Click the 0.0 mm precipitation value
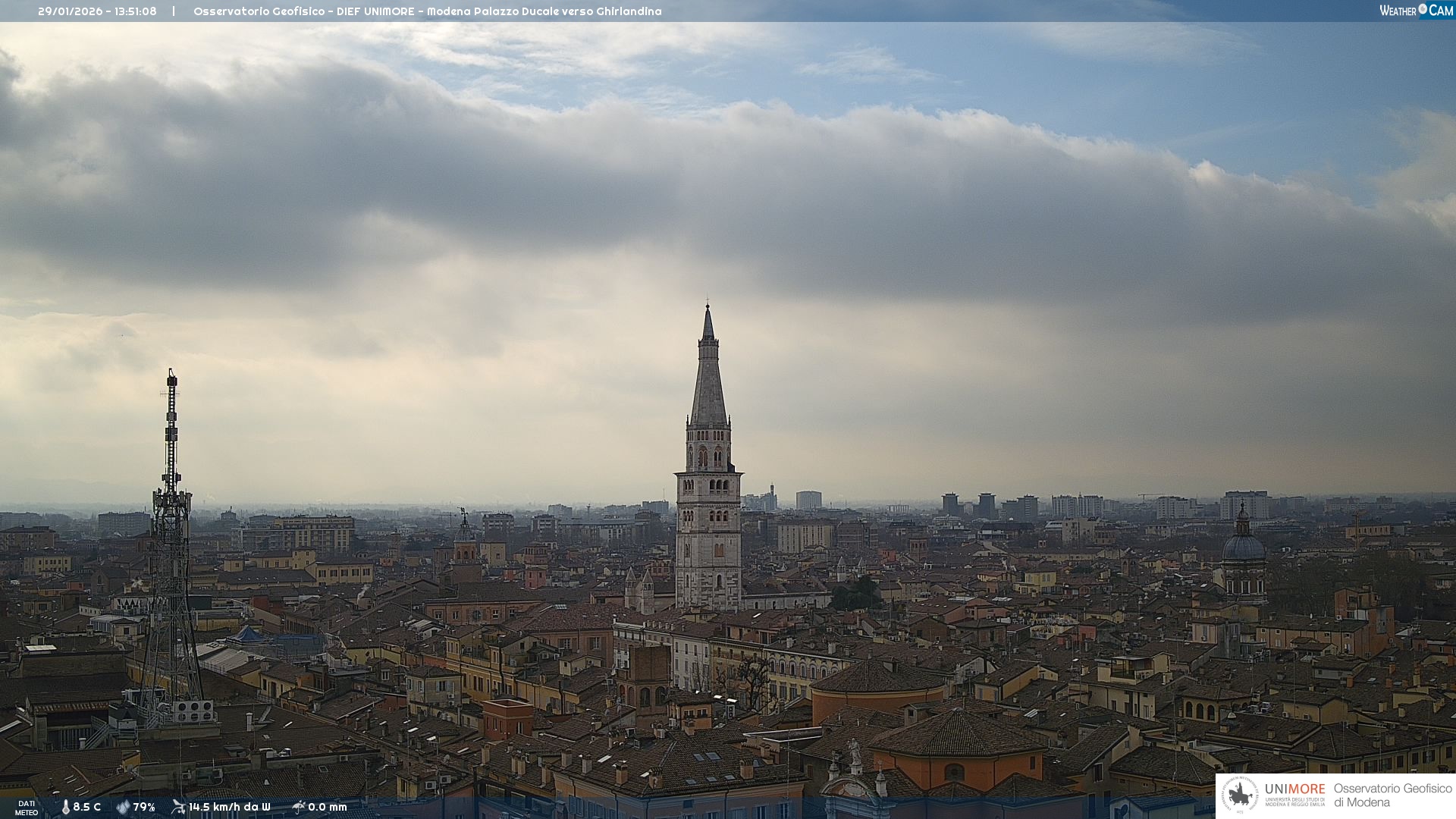The image size is (1456, 819). 328,808
